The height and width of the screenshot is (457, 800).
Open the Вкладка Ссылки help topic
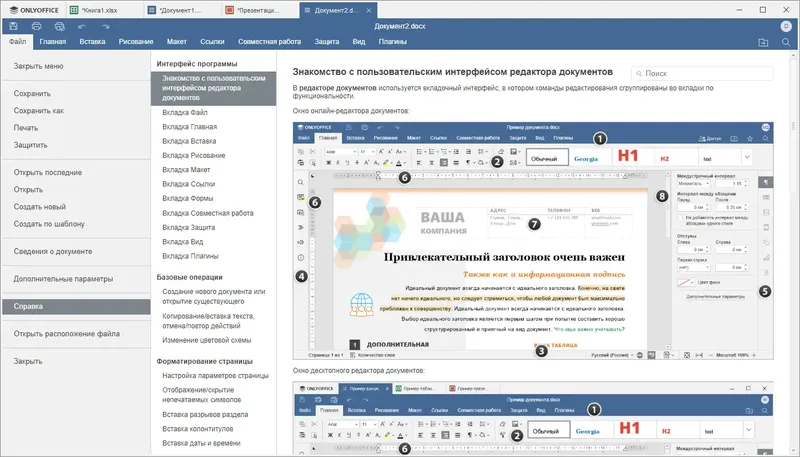(x=213, y=184)
